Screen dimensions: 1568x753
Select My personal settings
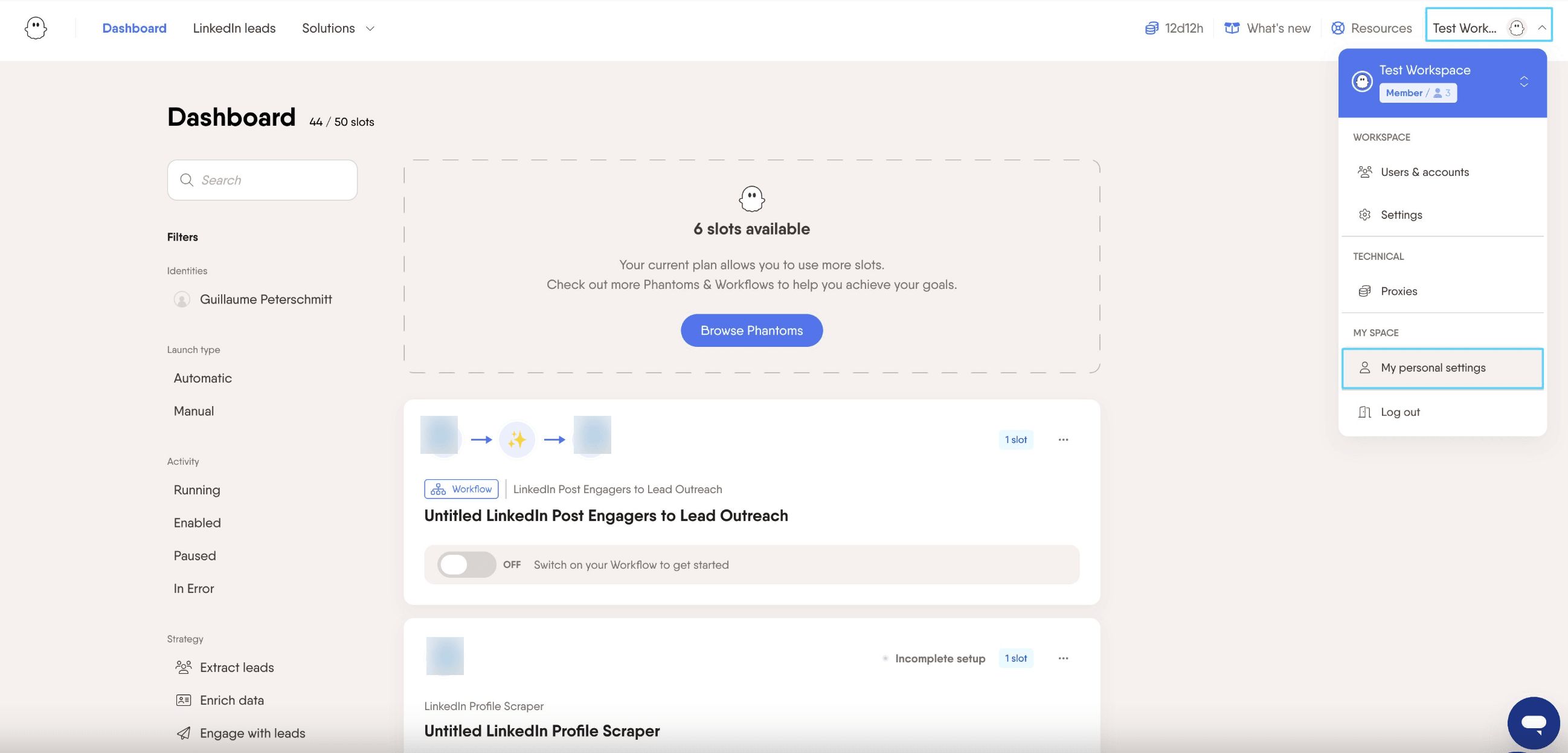1442,368
